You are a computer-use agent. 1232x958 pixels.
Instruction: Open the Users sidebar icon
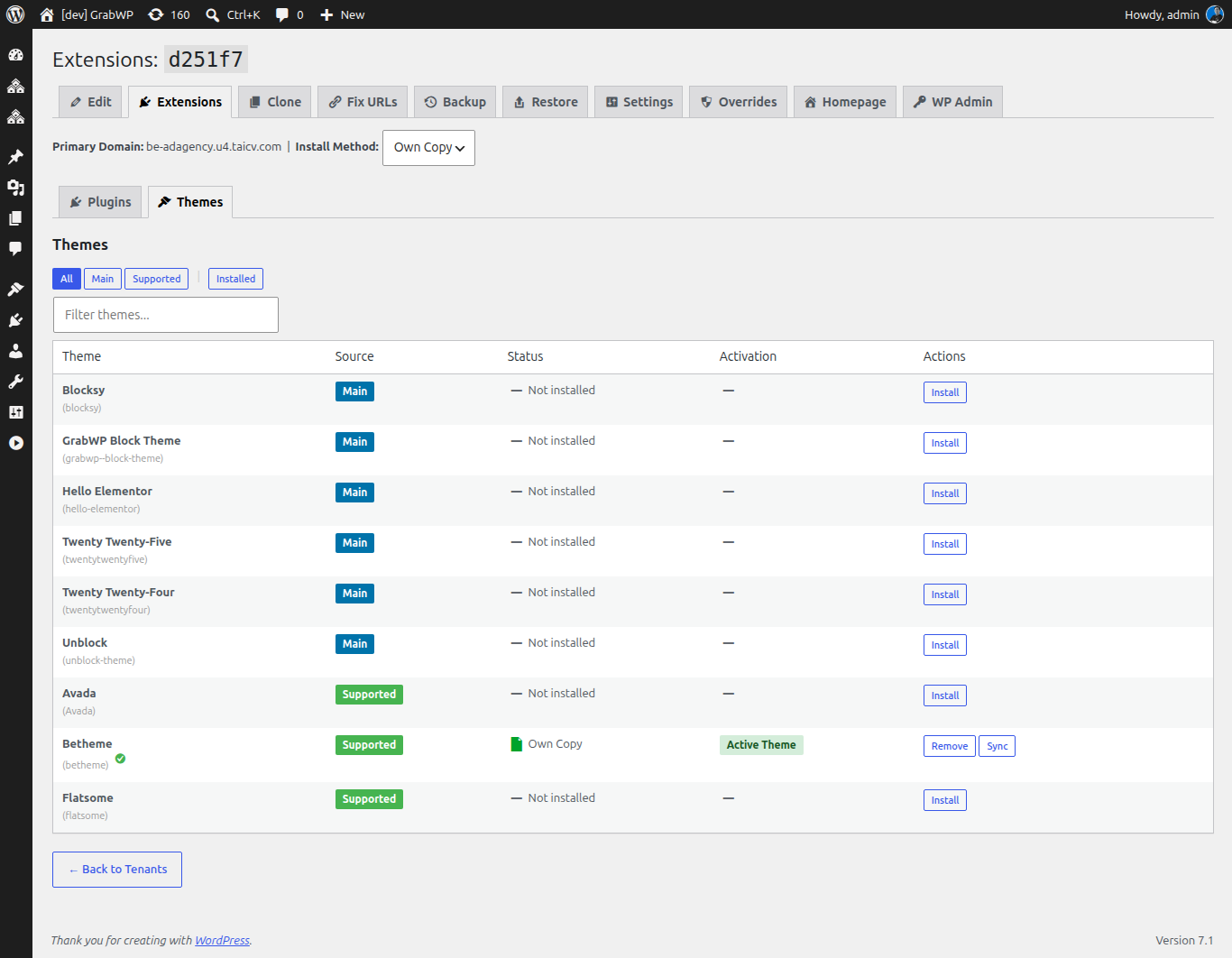tap(15, 351)
